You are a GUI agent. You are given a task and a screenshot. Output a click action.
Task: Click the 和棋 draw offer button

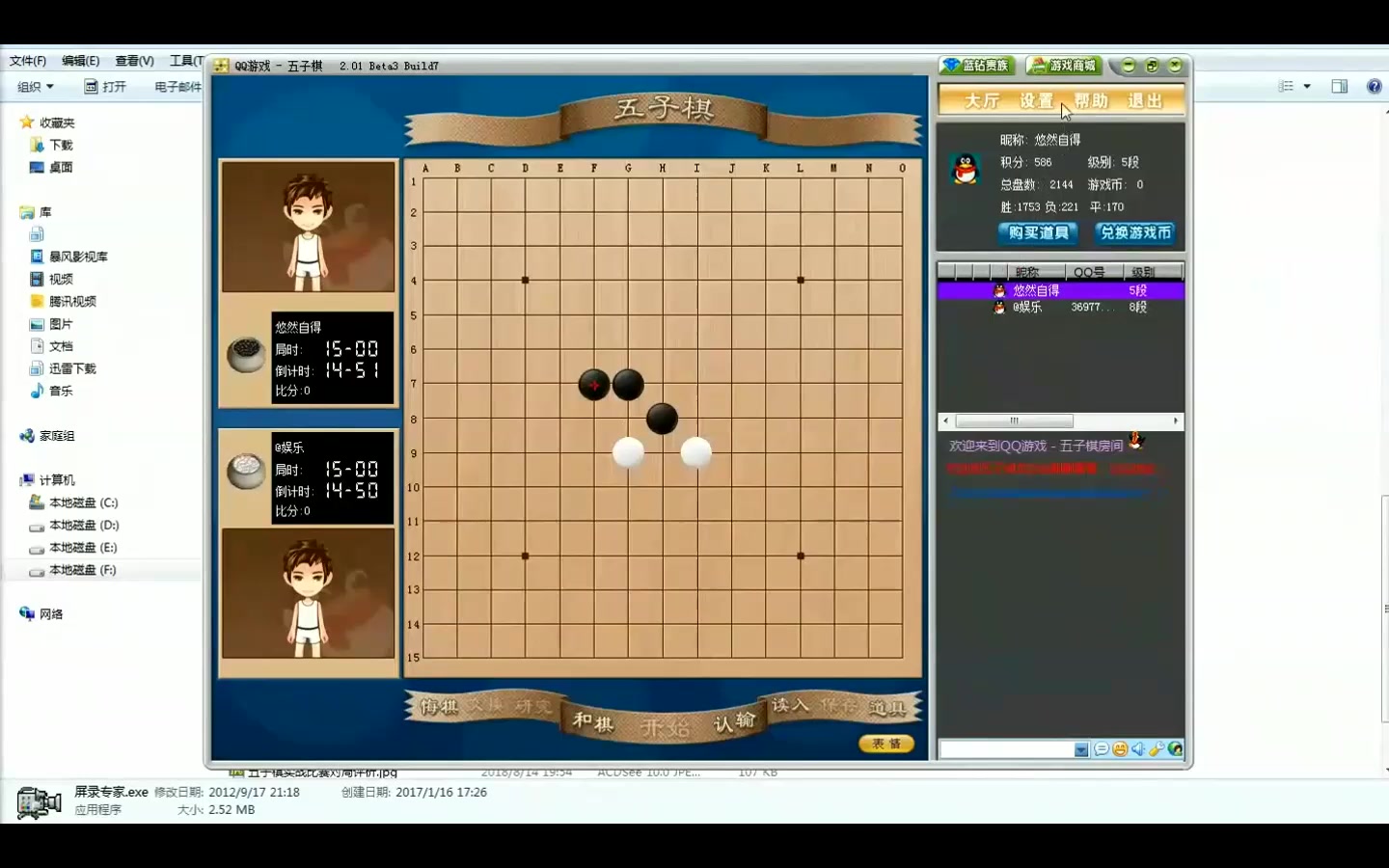pos(593,721)
